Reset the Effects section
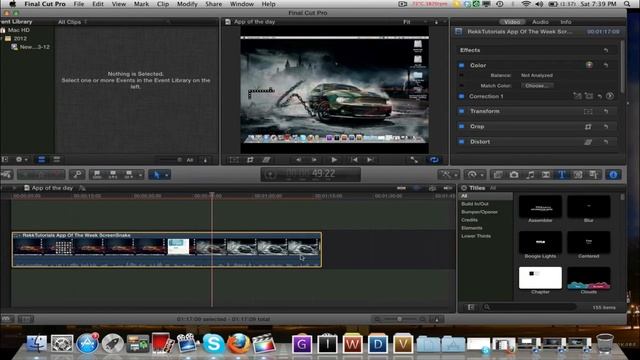 [x=606, y=50]
